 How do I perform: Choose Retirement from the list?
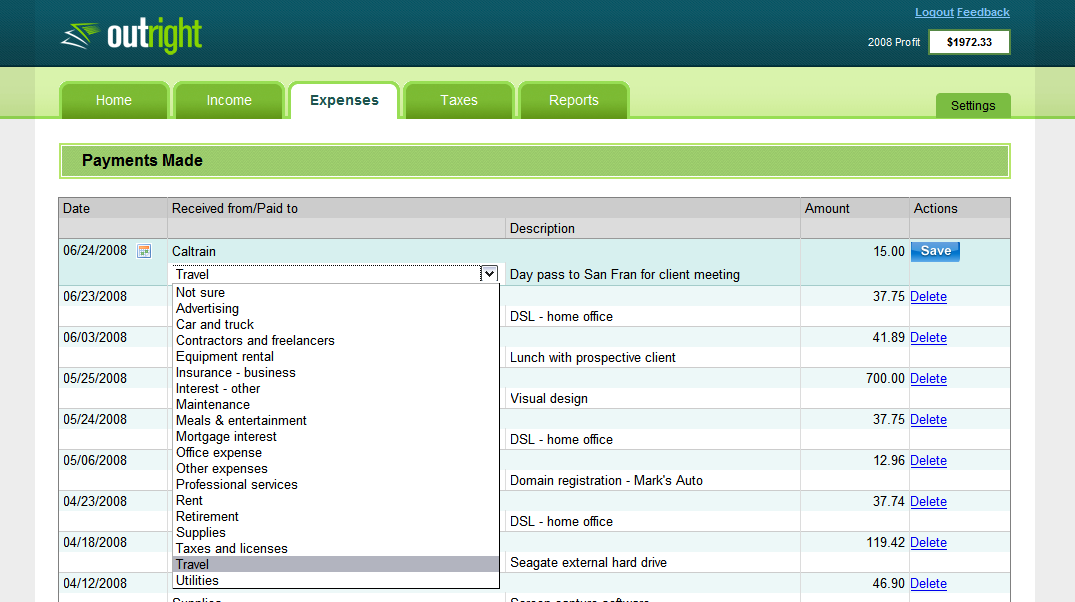click(x=335, y=516)
